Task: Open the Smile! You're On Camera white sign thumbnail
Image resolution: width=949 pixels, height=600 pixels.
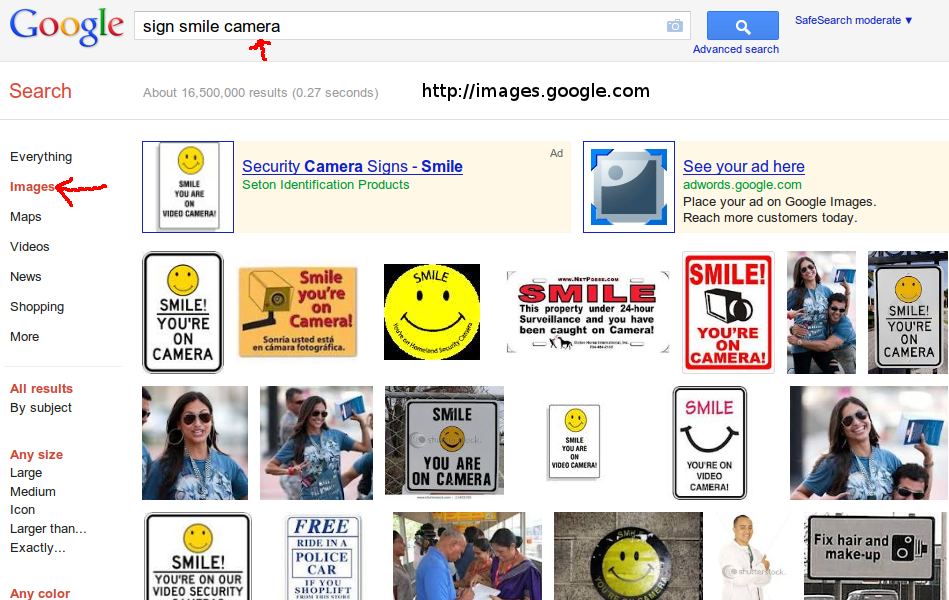Action: coord(183,312)
